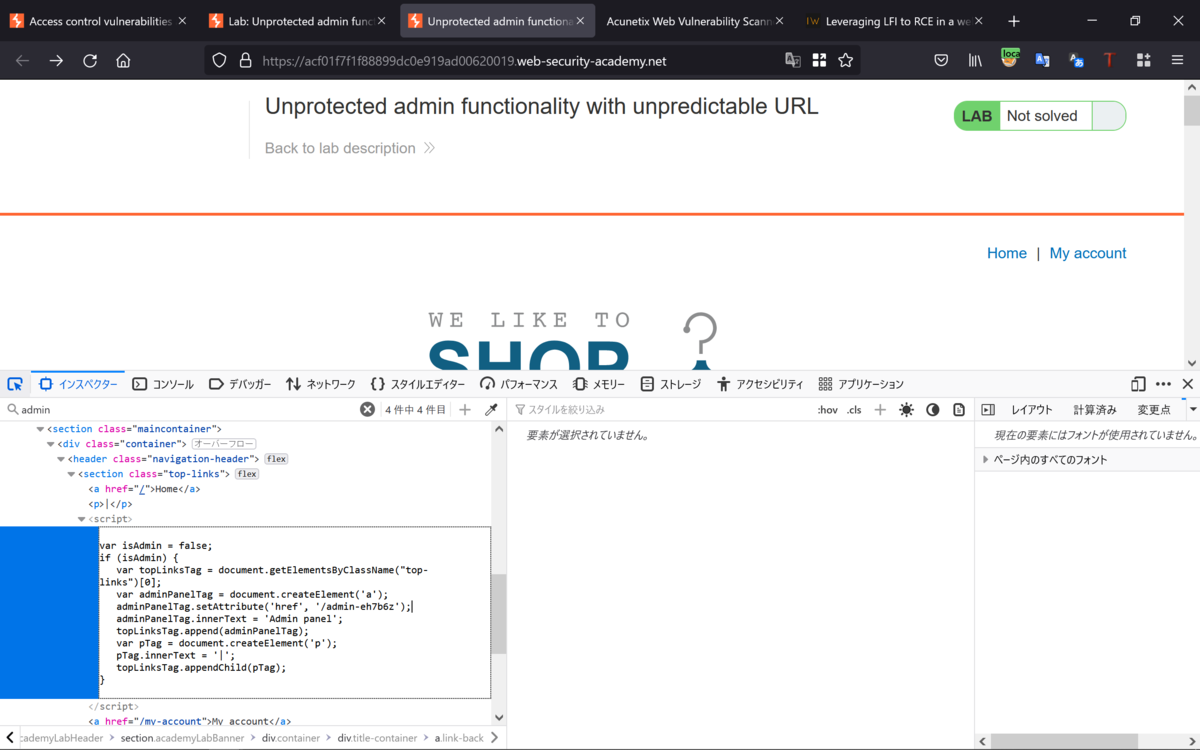Collapse the three-pane inspector sidebar
This screenshot has height=750, width=1200.
(988, 410)
